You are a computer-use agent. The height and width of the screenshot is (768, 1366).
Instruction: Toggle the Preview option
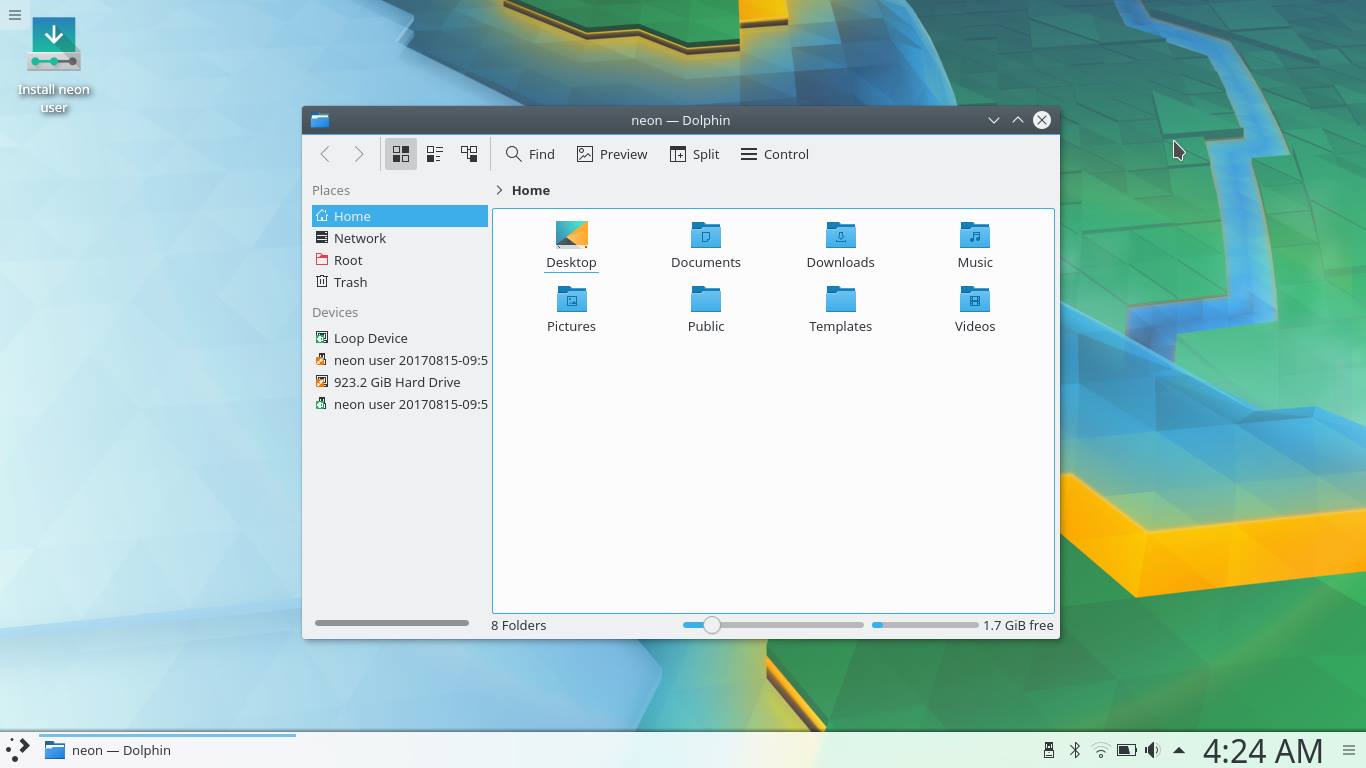point(612,154)
